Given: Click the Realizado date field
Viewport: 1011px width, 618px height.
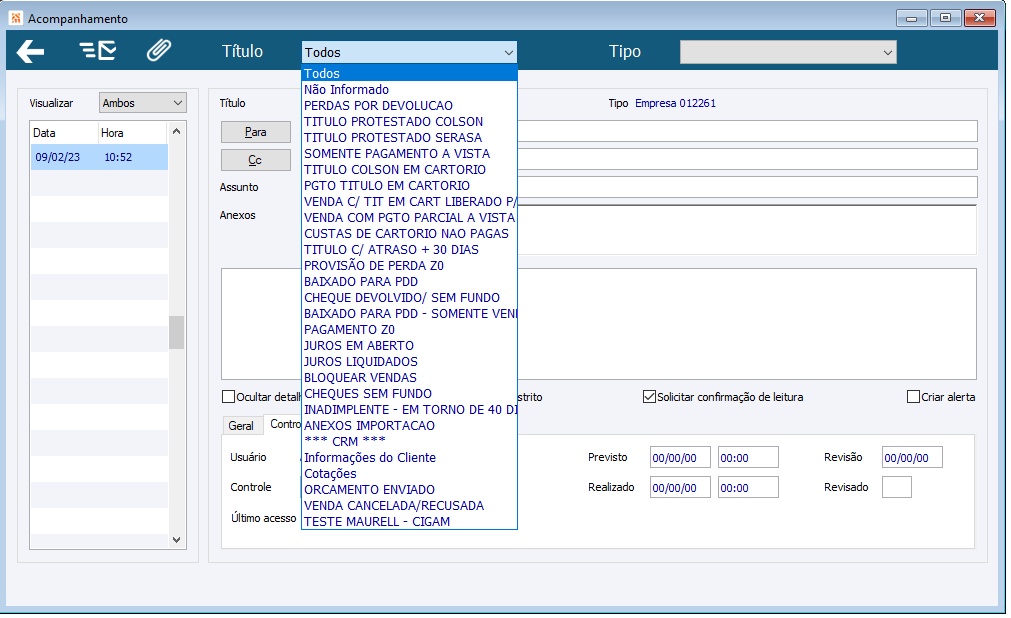Looking at the screenshot, I should [x=680, y=488].
